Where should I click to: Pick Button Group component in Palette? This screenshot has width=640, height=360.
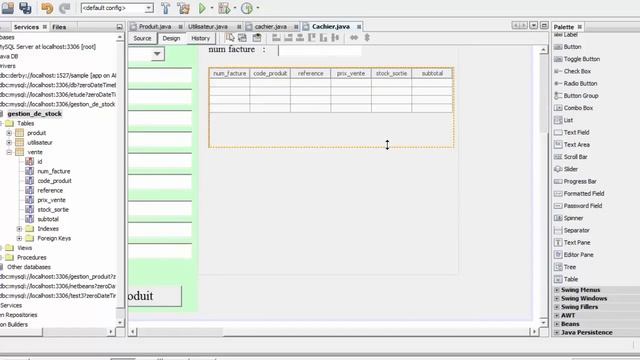(576, 96)
